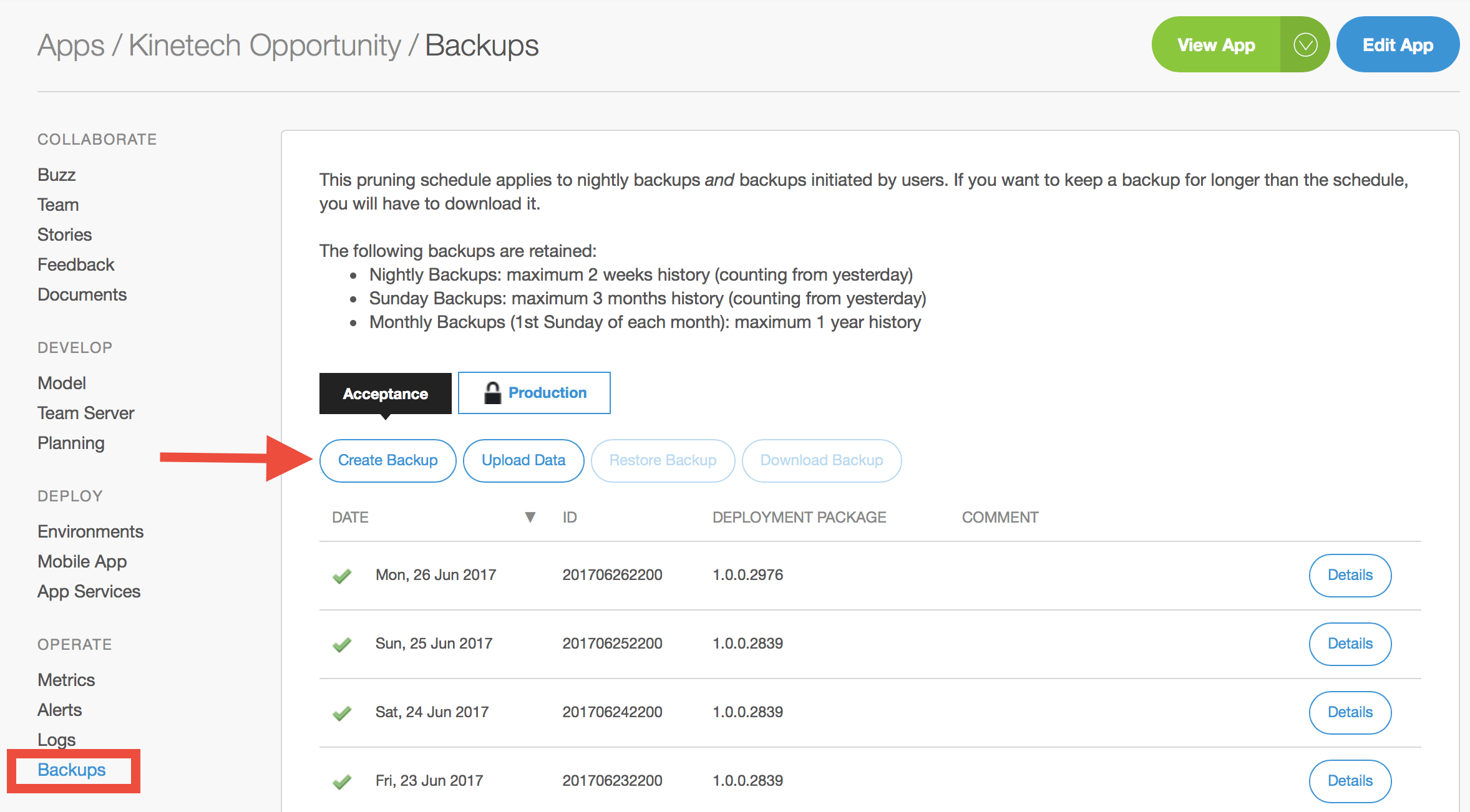Open the Apps breadcrumb link
1470x812 pixels.
tap(71, 44)
